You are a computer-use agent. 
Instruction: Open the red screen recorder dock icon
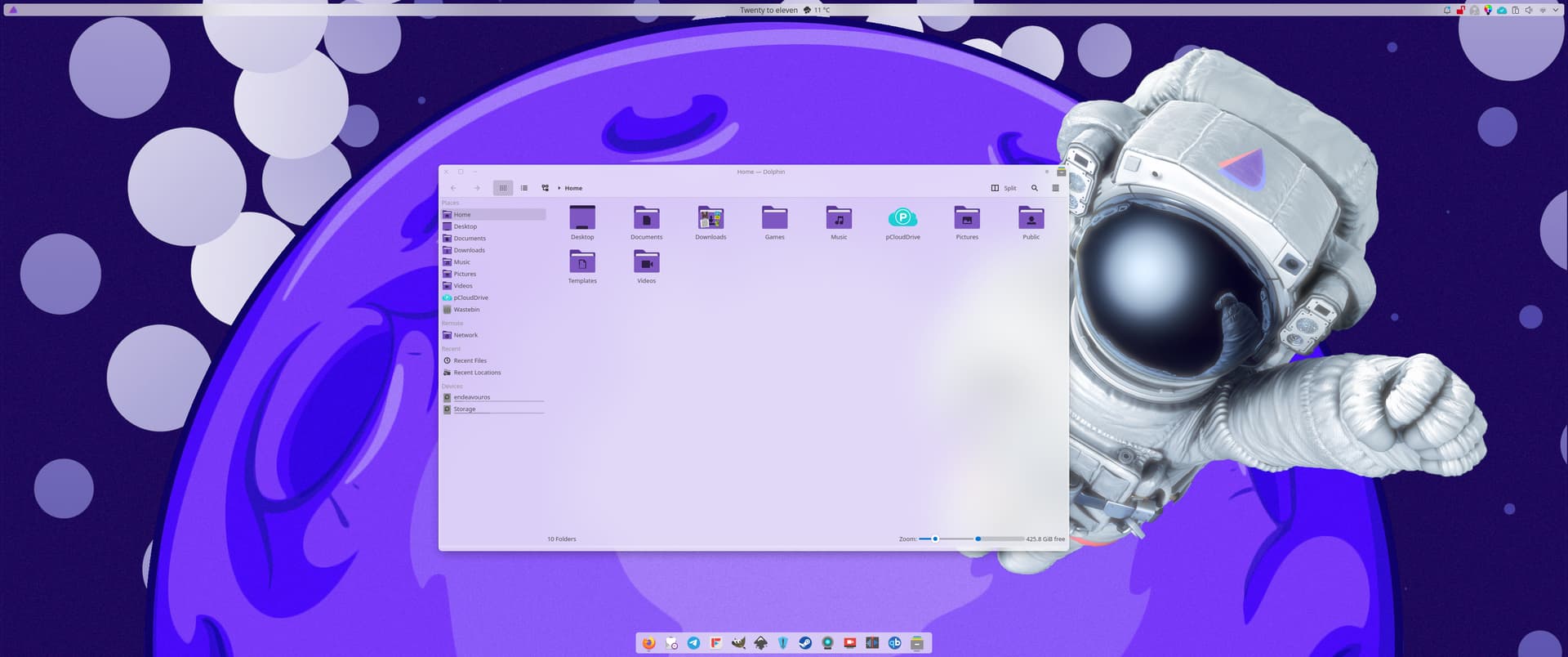coord(849,643)
